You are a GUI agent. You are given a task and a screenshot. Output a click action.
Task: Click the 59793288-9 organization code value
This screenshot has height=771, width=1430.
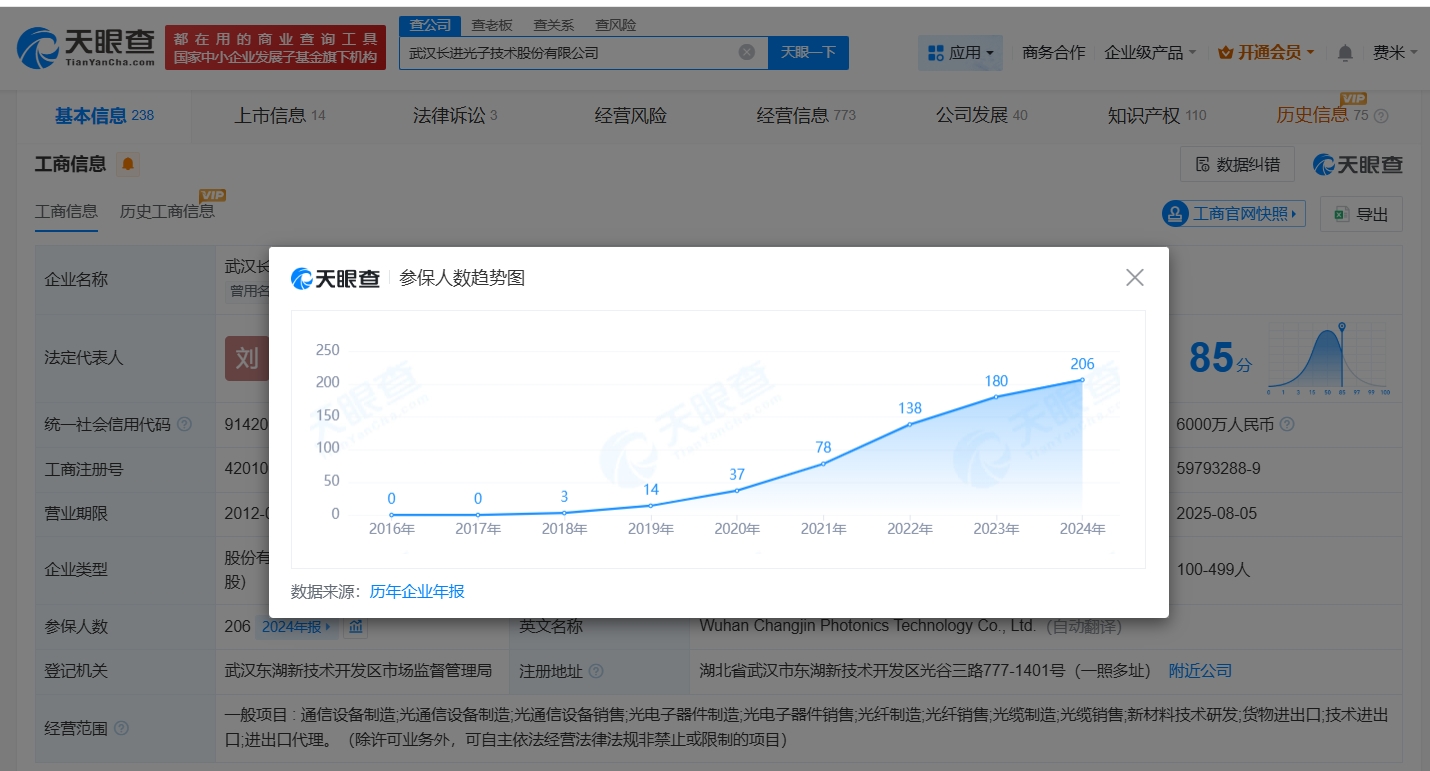[x=1220, y=468]
